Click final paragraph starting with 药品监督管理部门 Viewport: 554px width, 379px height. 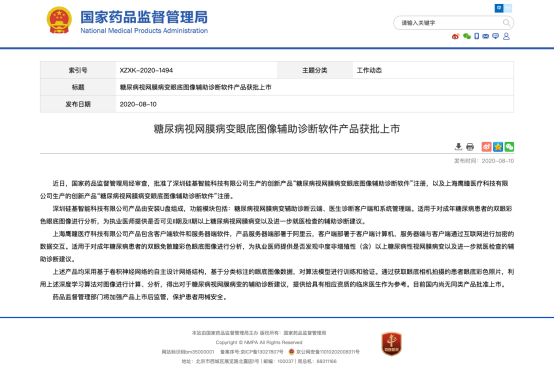pyautogui.click(x=140, y=297)
